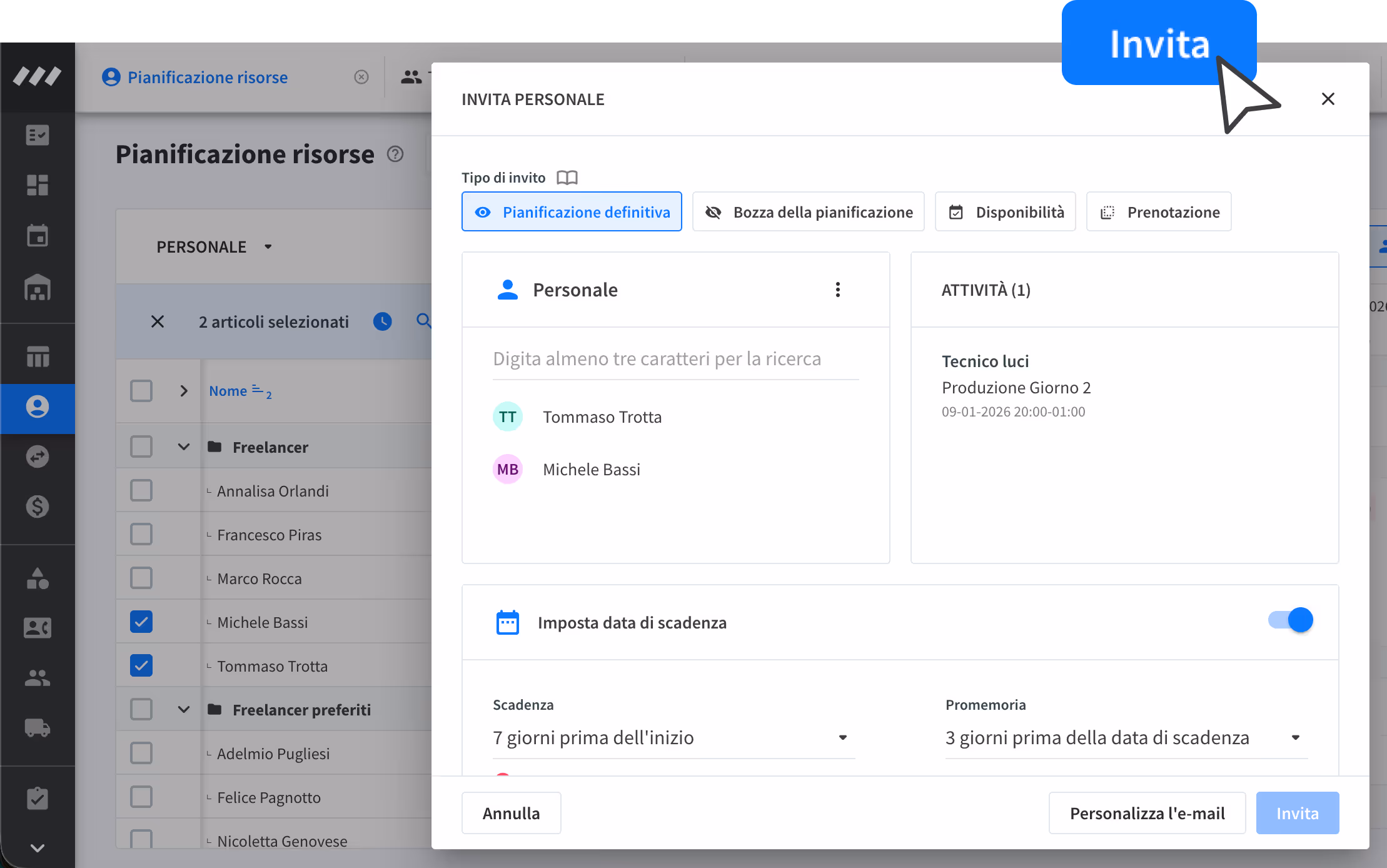This screenshot has width=1387, height=868.
Task: Click the dollar sign financial icon in the sidebar
Action: 38,507
